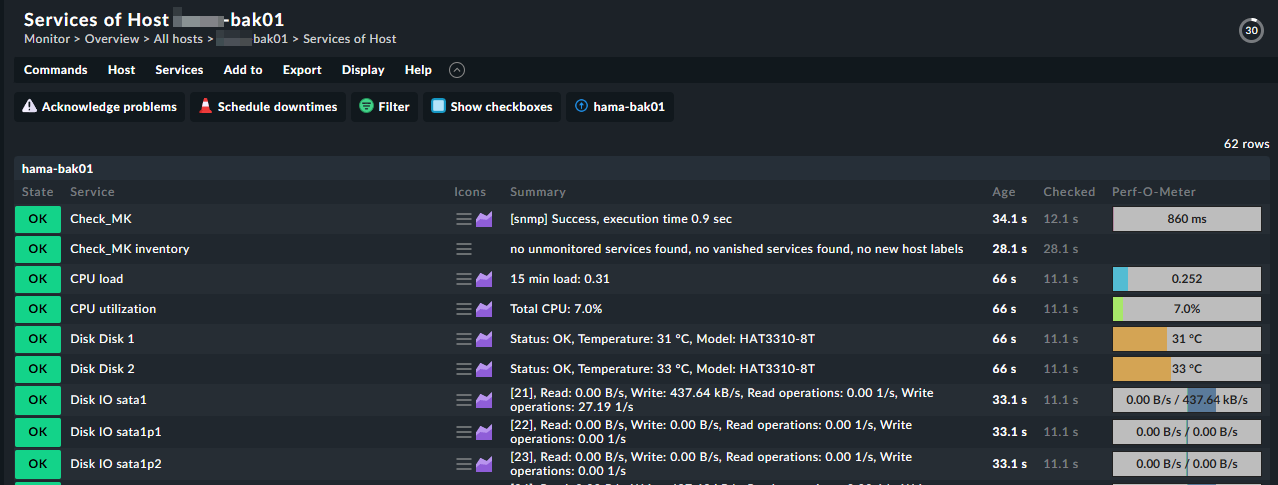Open the Help menu

[x=418, y=70]
